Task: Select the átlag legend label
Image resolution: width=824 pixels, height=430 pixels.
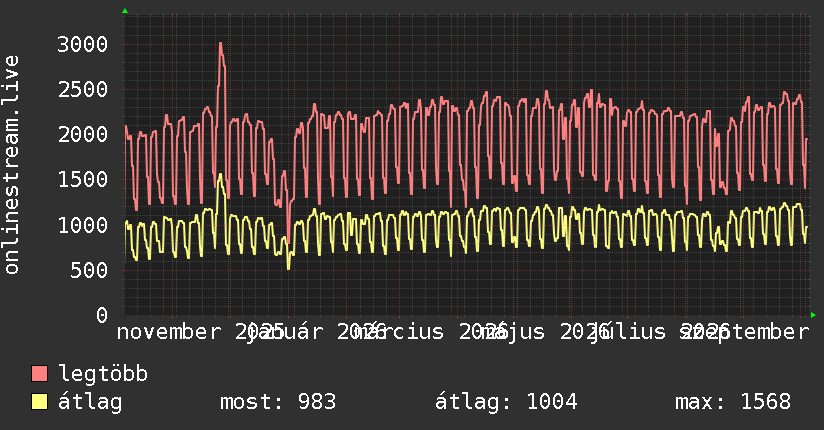Action: coord(90,402)
